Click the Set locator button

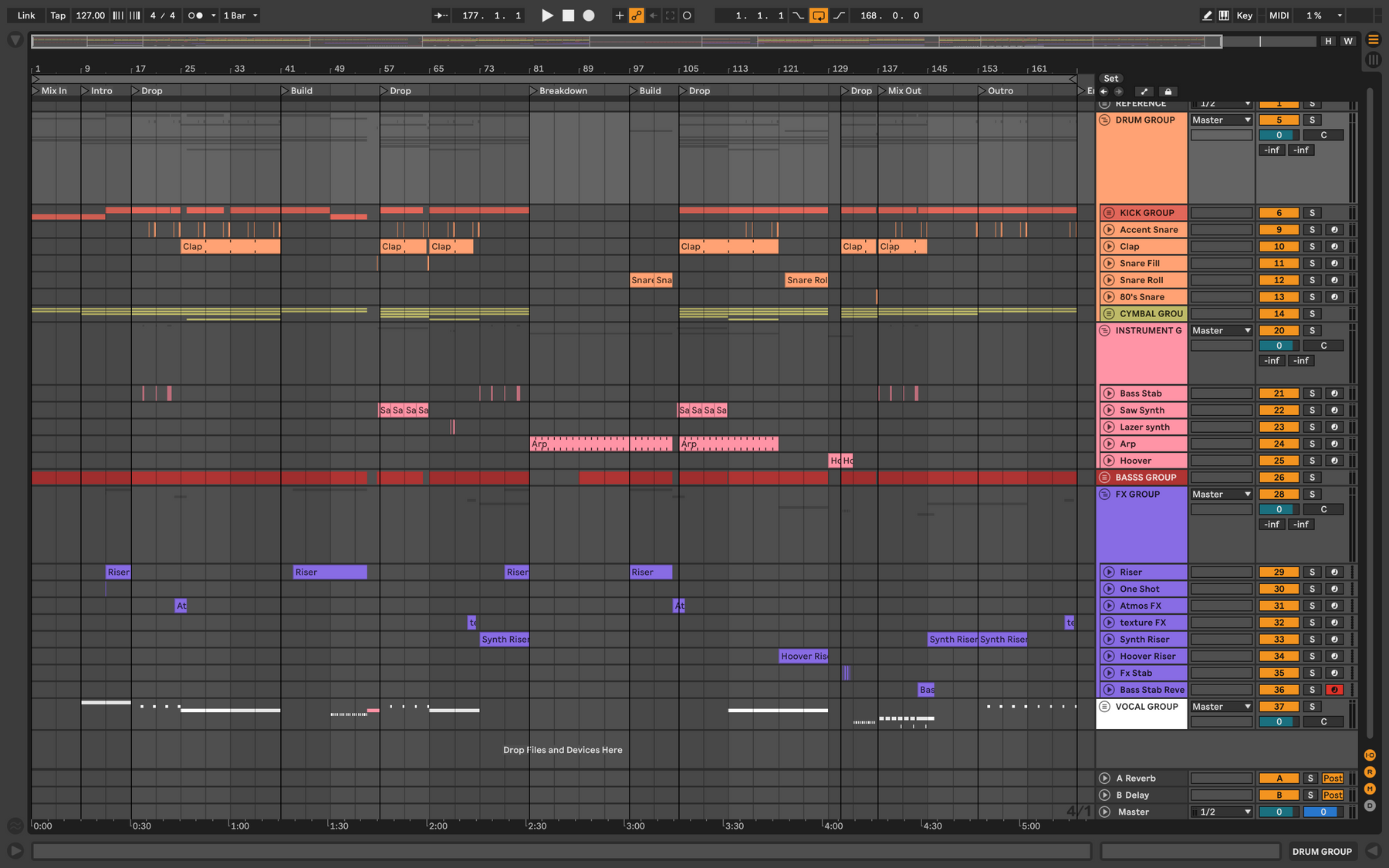1111,79
